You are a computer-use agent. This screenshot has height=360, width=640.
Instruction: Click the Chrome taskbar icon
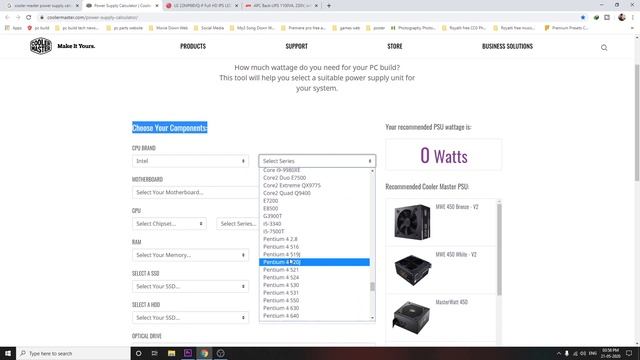click(204, 353)
